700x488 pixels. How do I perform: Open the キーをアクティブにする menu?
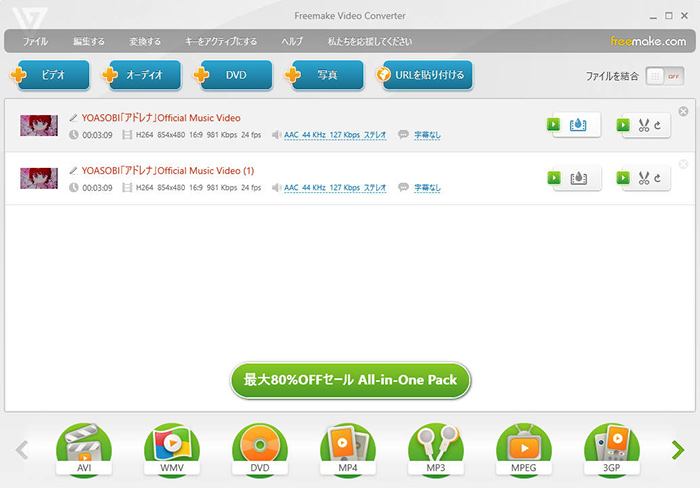click(221, 42)
